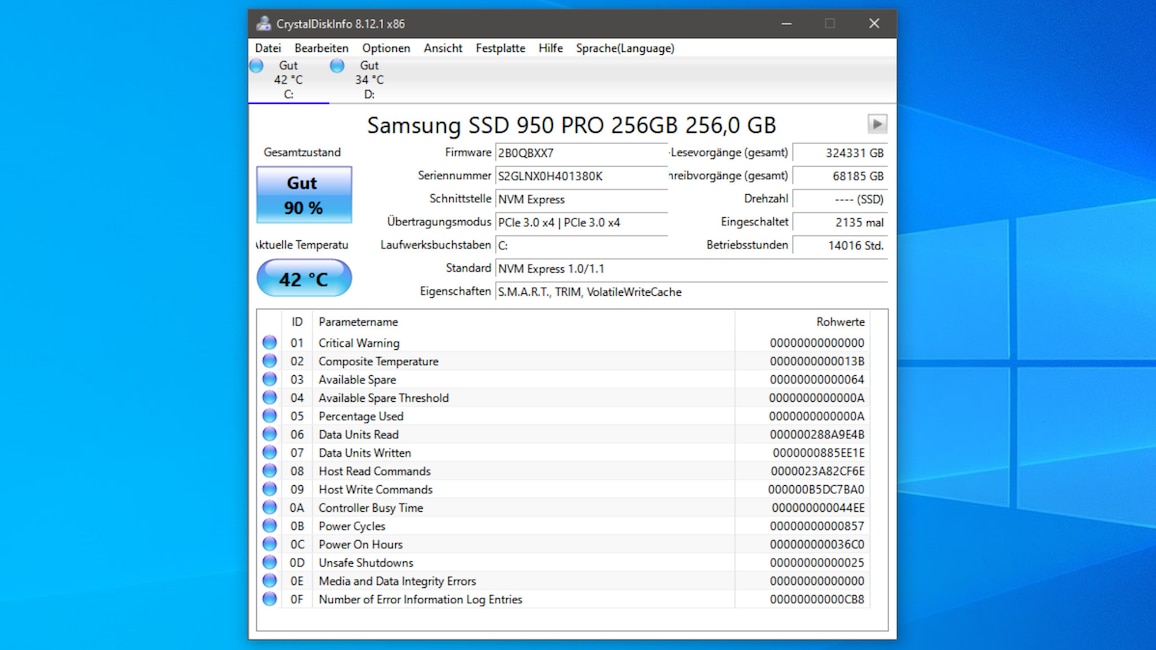Click status orb for Available Spare row
This screenshot has width=1156, height=650.
pos(270,380)
